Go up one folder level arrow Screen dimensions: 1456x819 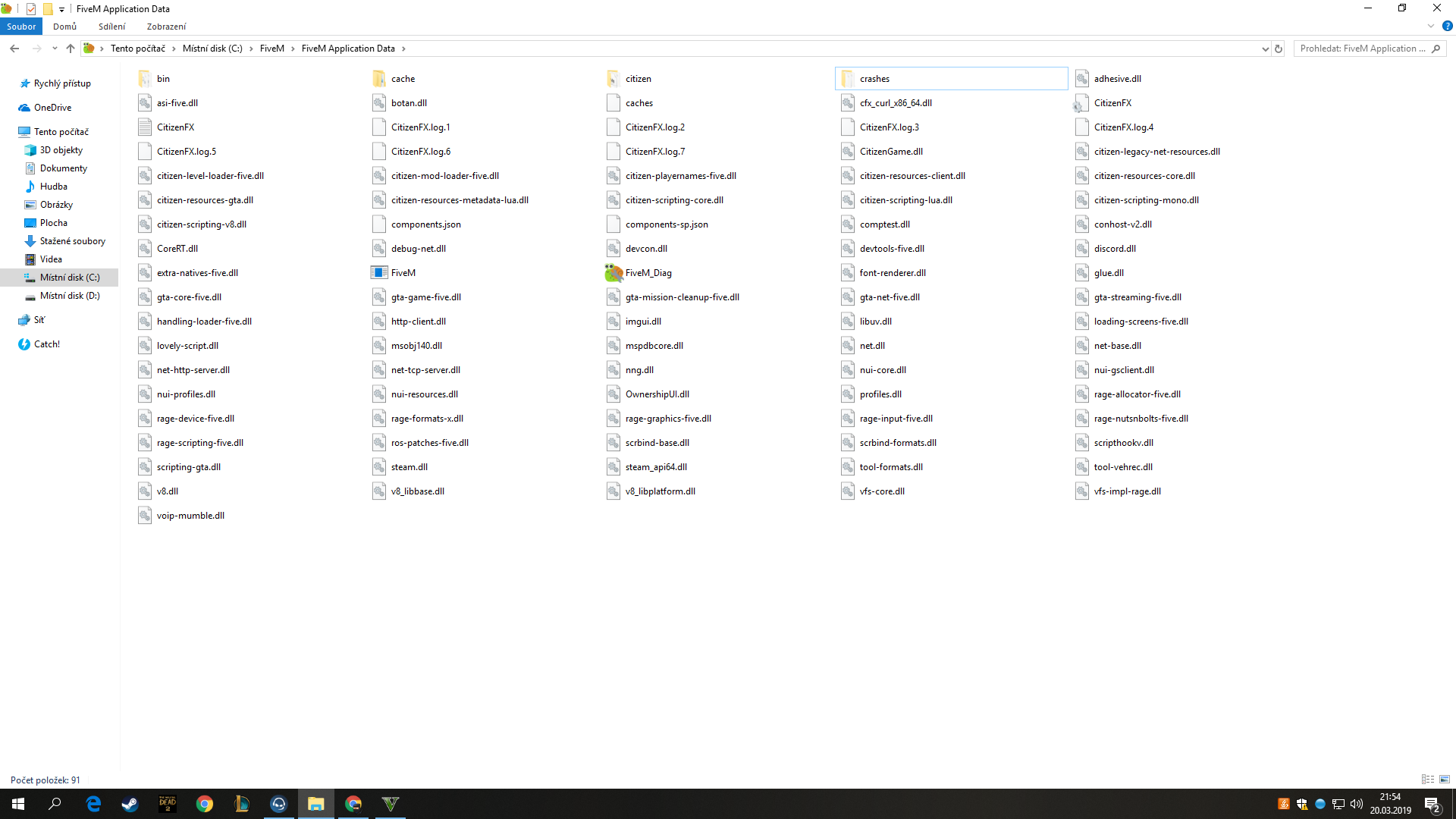coord(71,49)
